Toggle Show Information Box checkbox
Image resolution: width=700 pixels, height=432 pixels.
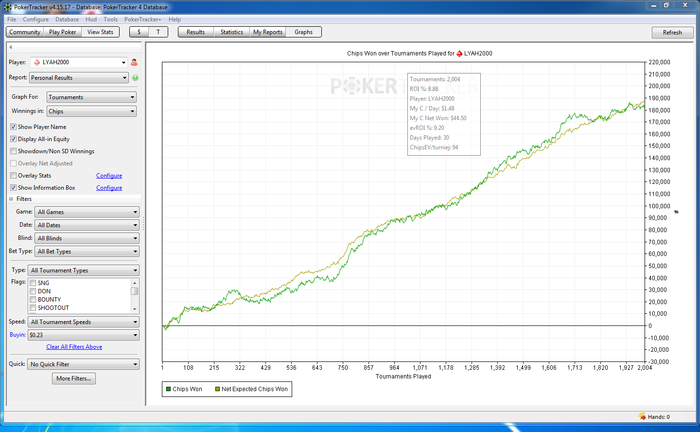click(x=13, y=187)
